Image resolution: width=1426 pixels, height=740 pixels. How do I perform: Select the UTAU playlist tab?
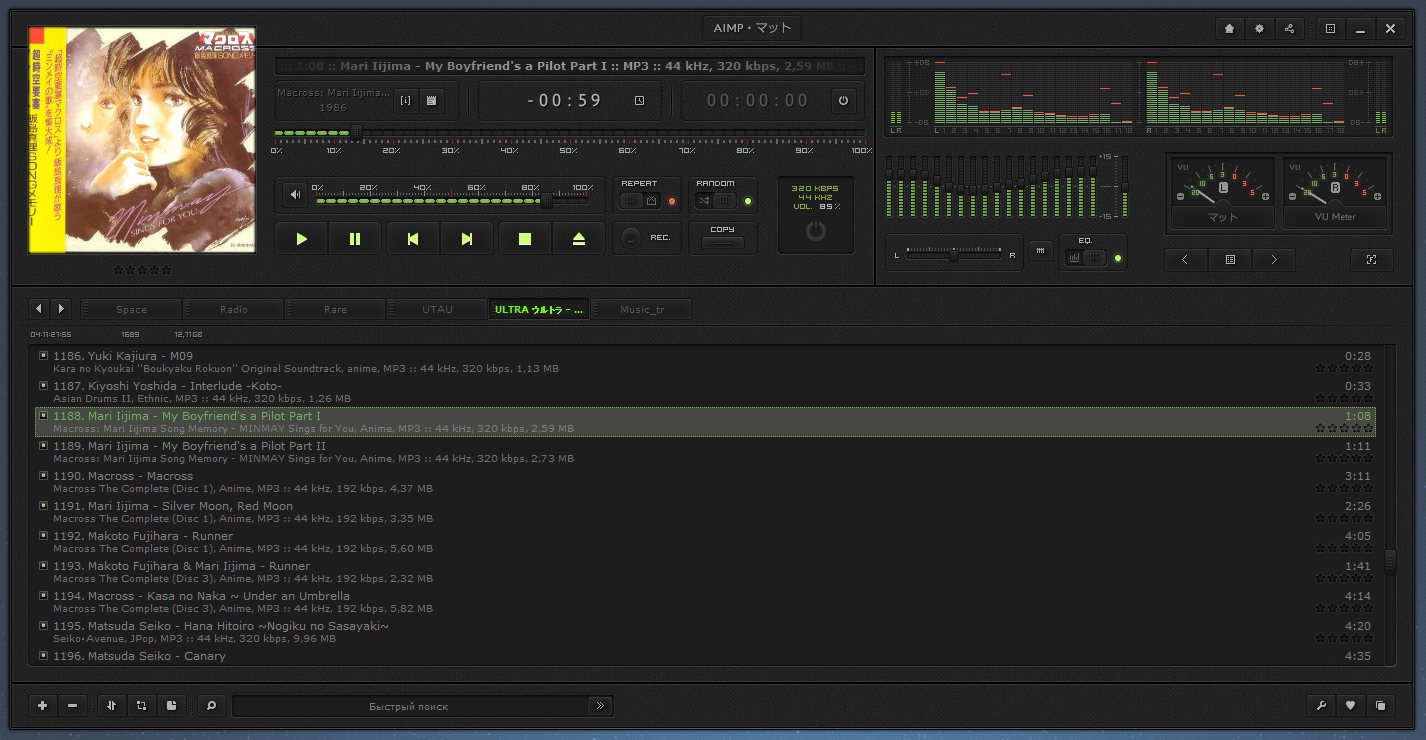tap(437, 309)
